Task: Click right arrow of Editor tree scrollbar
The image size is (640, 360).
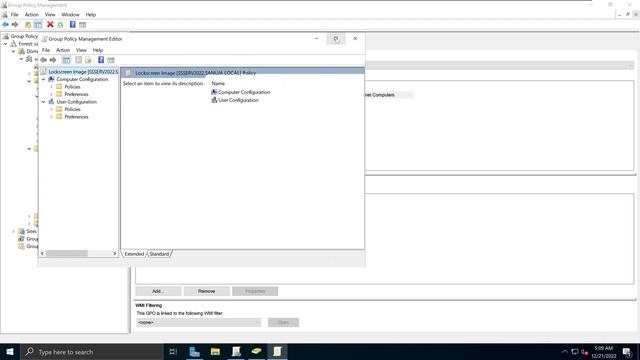Action: pos(115,253)
